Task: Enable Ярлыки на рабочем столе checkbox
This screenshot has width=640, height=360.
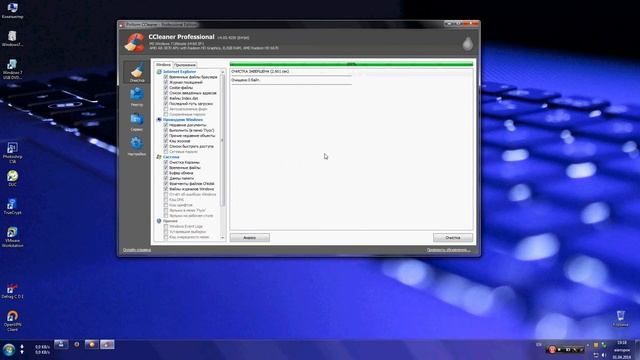Action: point(166,216)
